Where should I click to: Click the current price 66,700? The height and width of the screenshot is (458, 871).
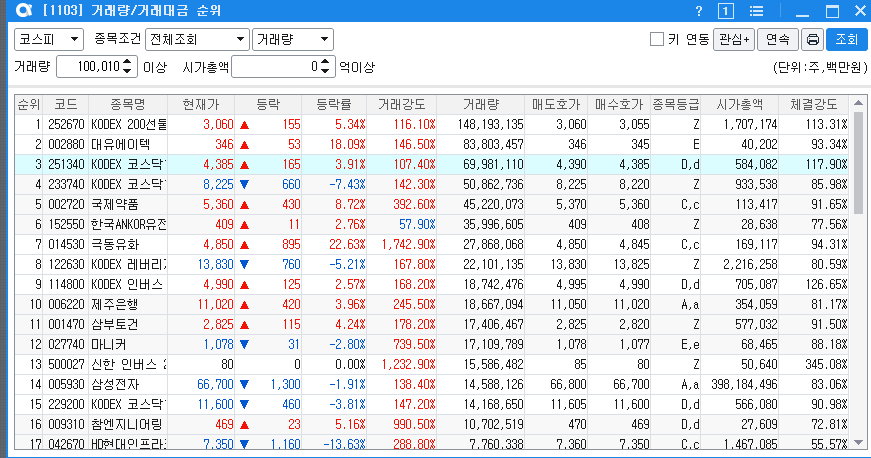pyautogui.click(x=216, y=384)
